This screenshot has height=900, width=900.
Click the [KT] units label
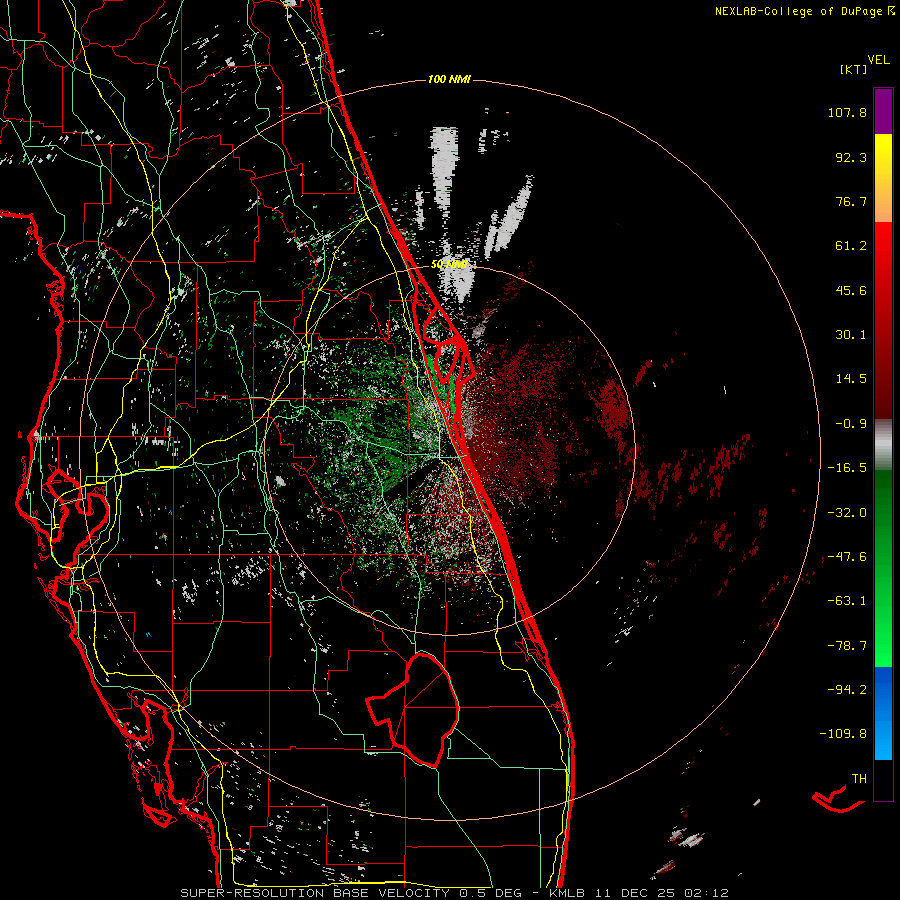[853, 69]
